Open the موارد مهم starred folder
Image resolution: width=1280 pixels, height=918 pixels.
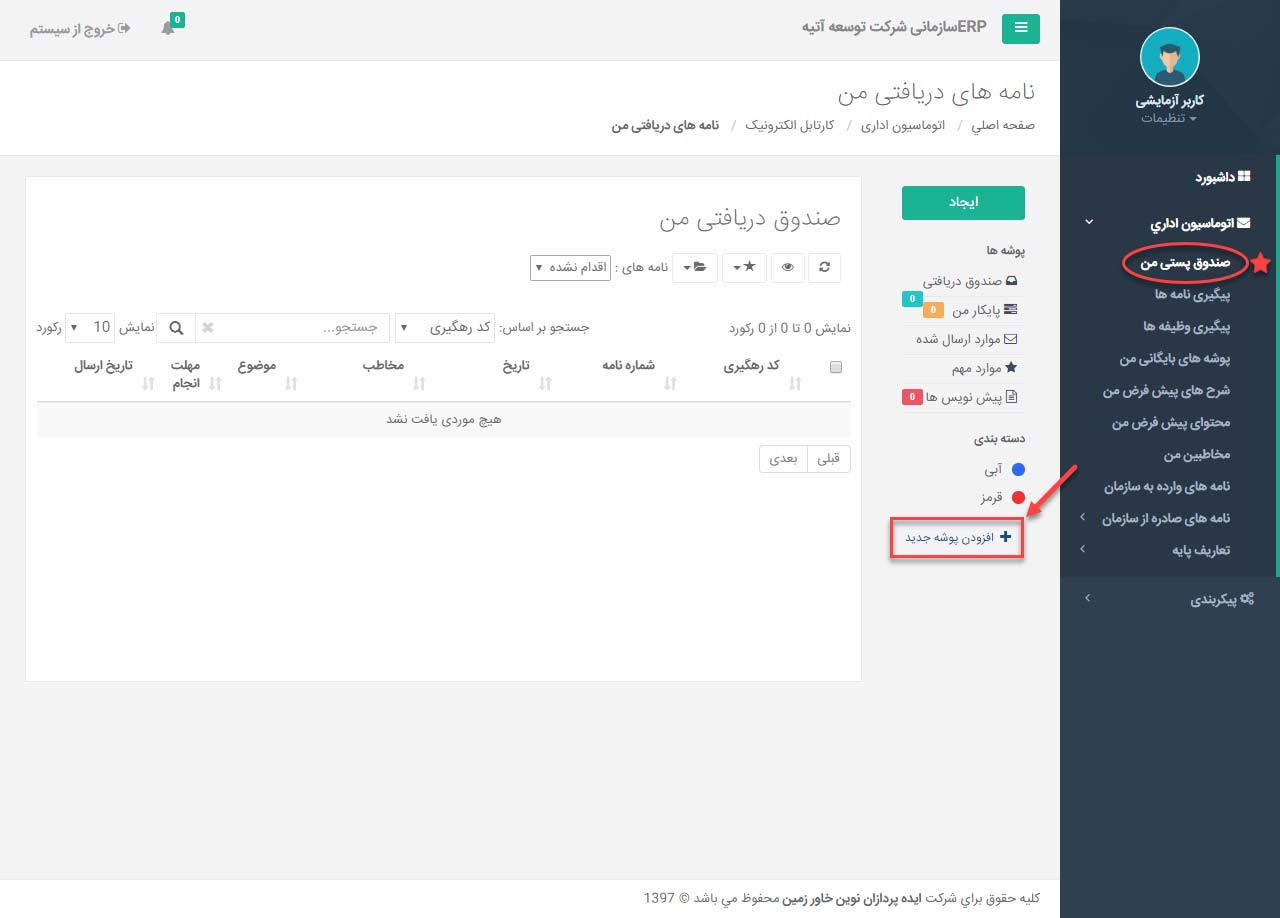click(x=985, y=368)
